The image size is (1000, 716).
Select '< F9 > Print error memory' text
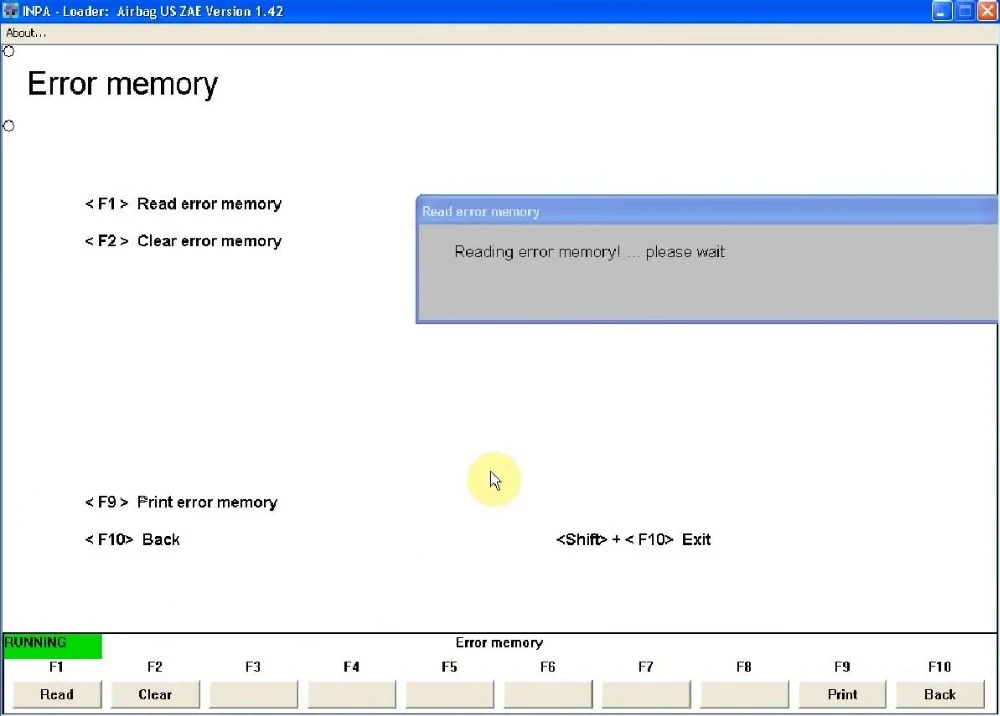click(x=181, y=502)
